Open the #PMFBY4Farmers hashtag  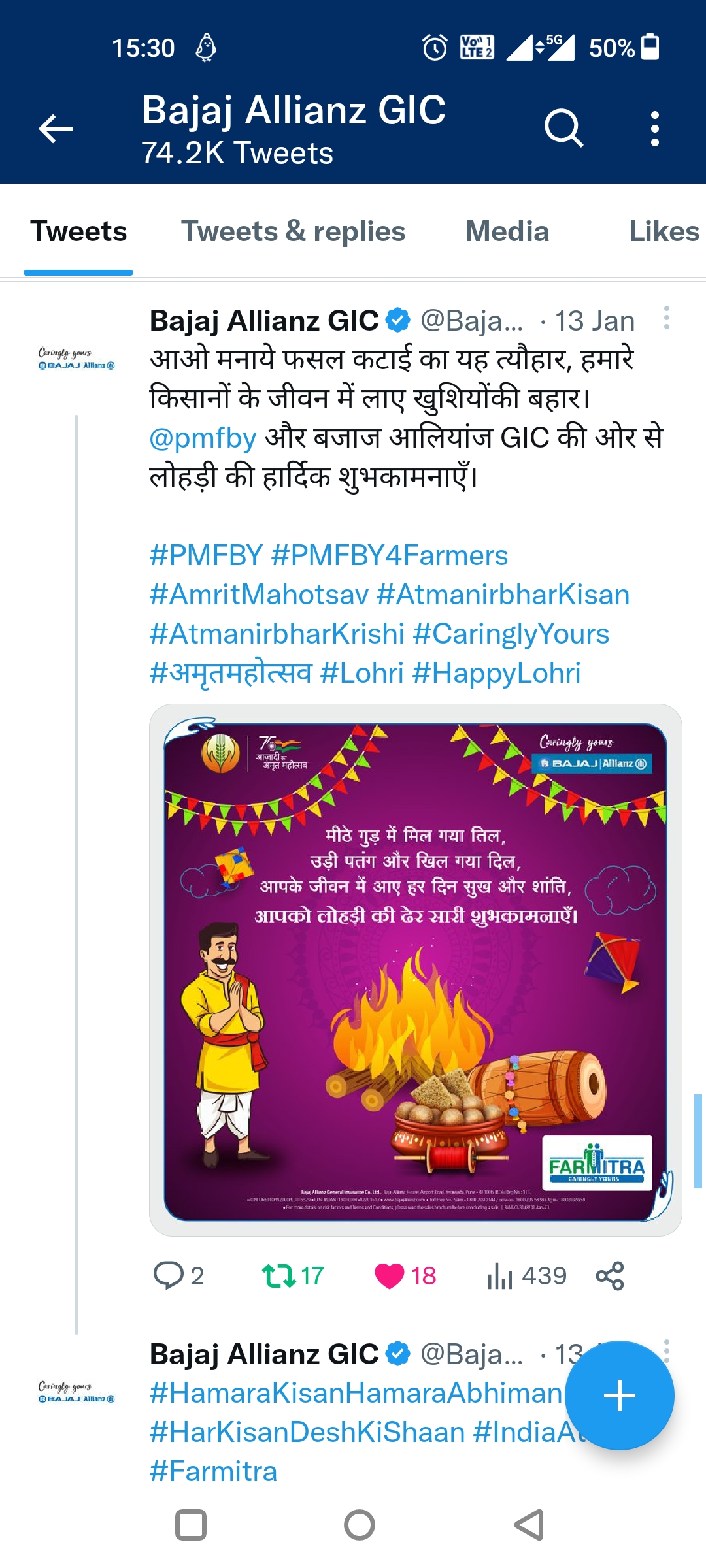tap(389, 555)
